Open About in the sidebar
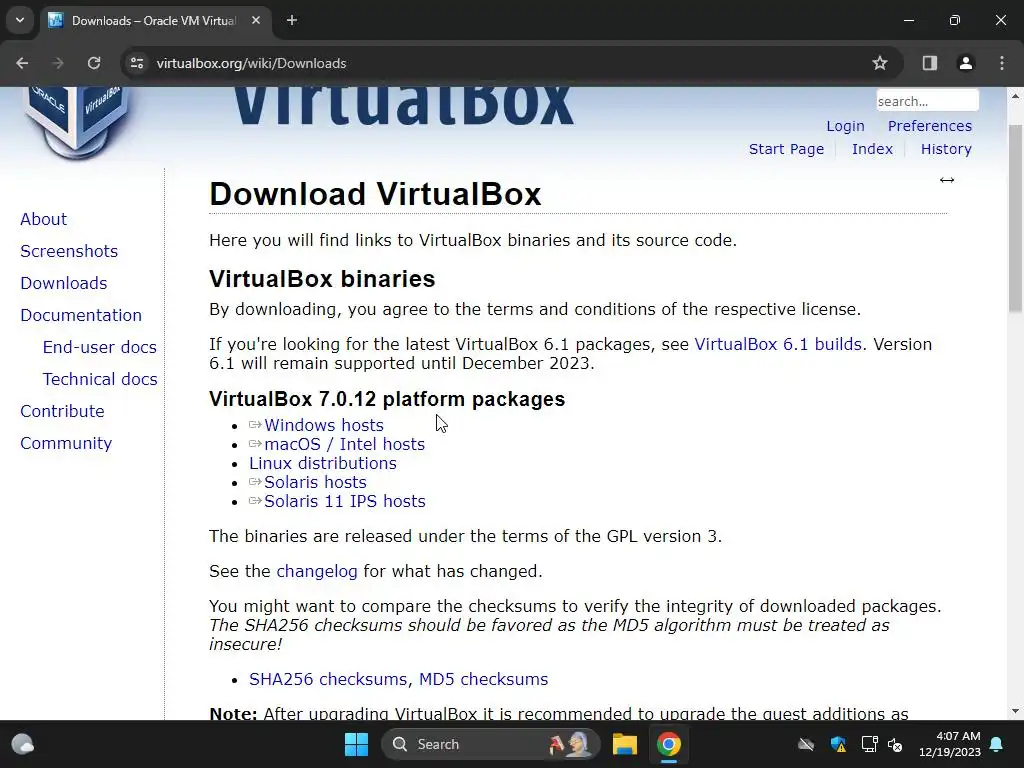 [43, 219]
